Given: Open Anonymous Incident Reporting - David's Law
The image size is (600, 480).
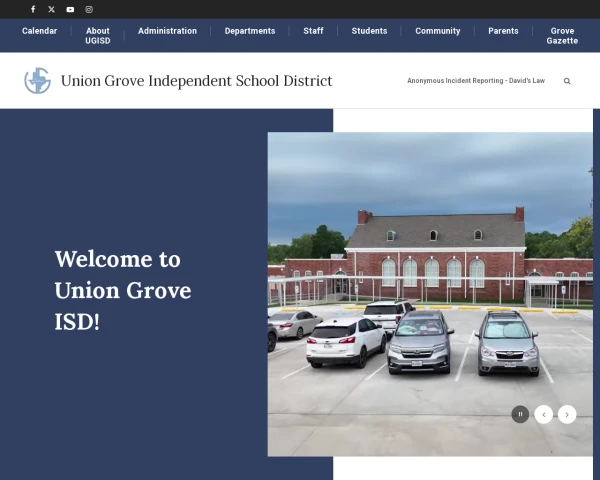Looking at the screenshot, I should (476, 81).
